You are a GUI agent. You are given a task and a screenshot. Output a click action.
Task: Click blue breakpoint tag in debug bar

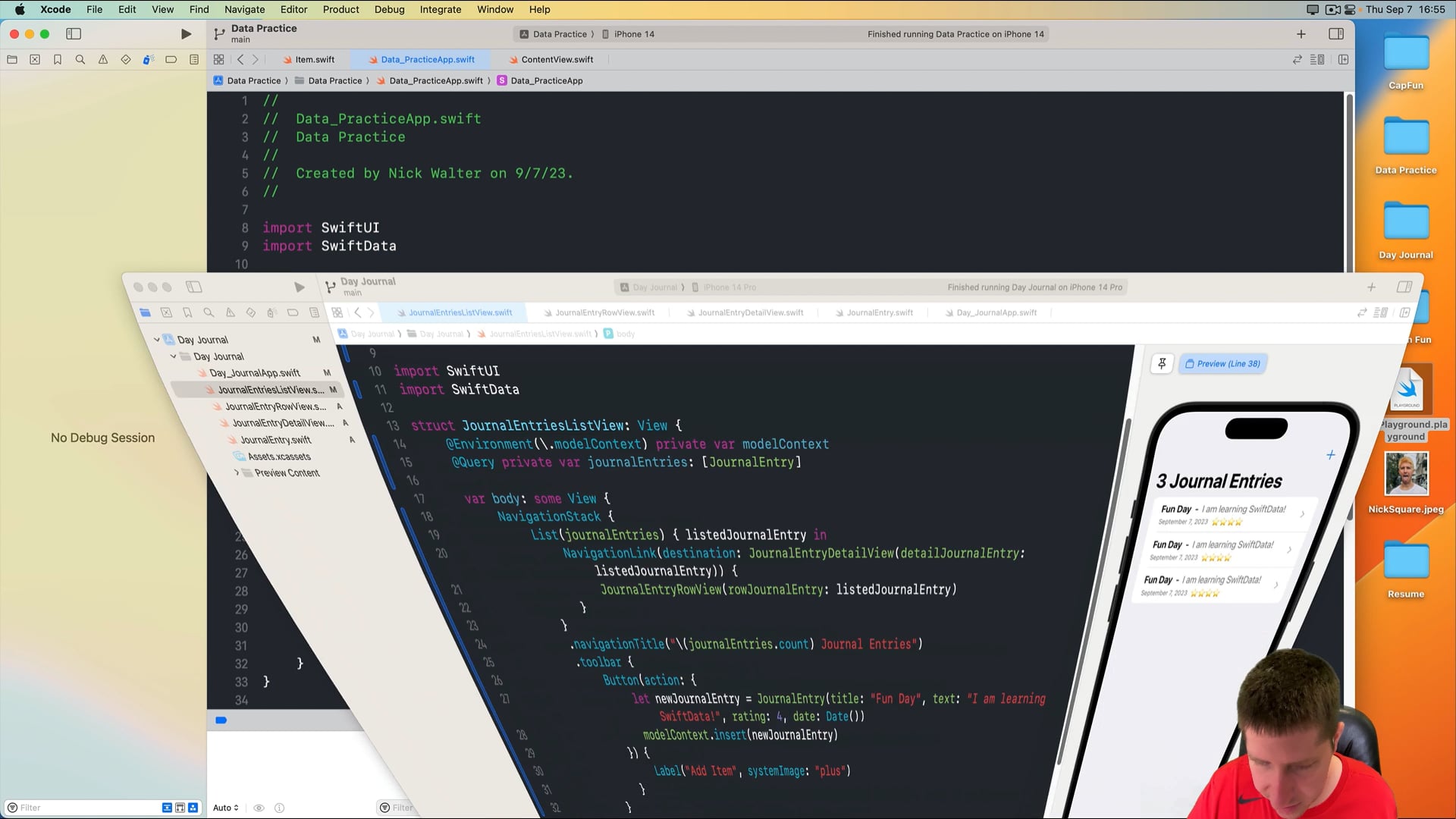point(221,720)
